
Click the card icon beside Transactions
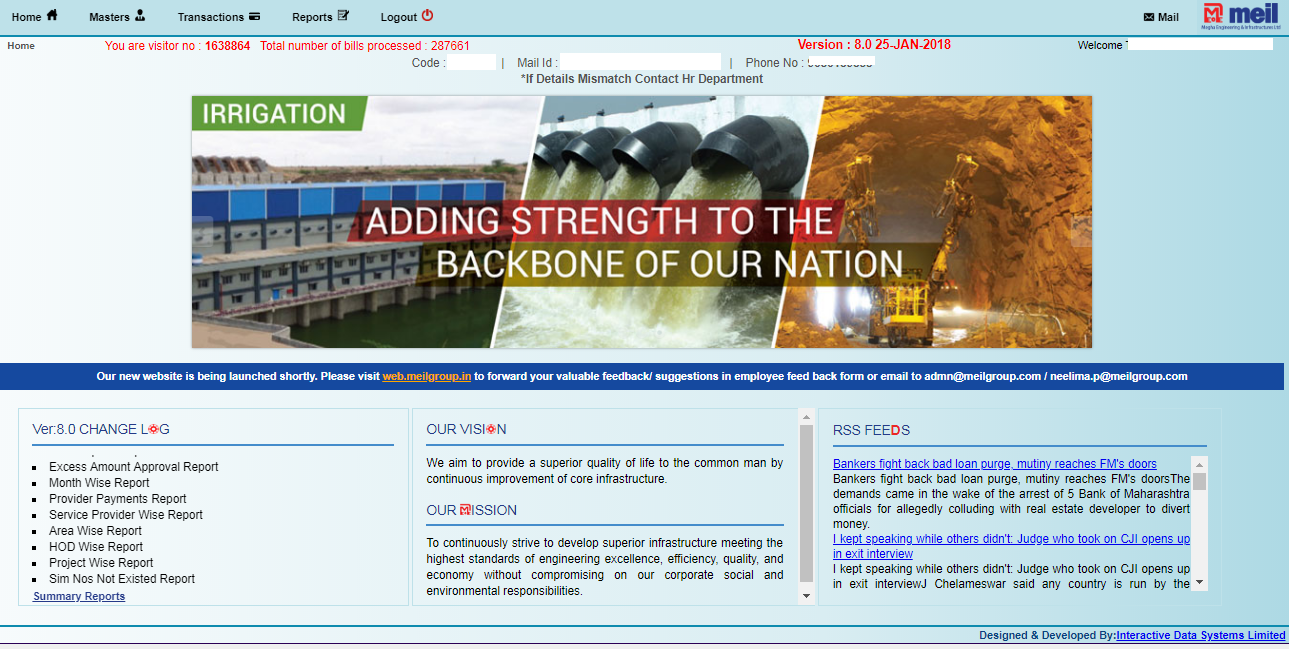(x=256, y=16)
